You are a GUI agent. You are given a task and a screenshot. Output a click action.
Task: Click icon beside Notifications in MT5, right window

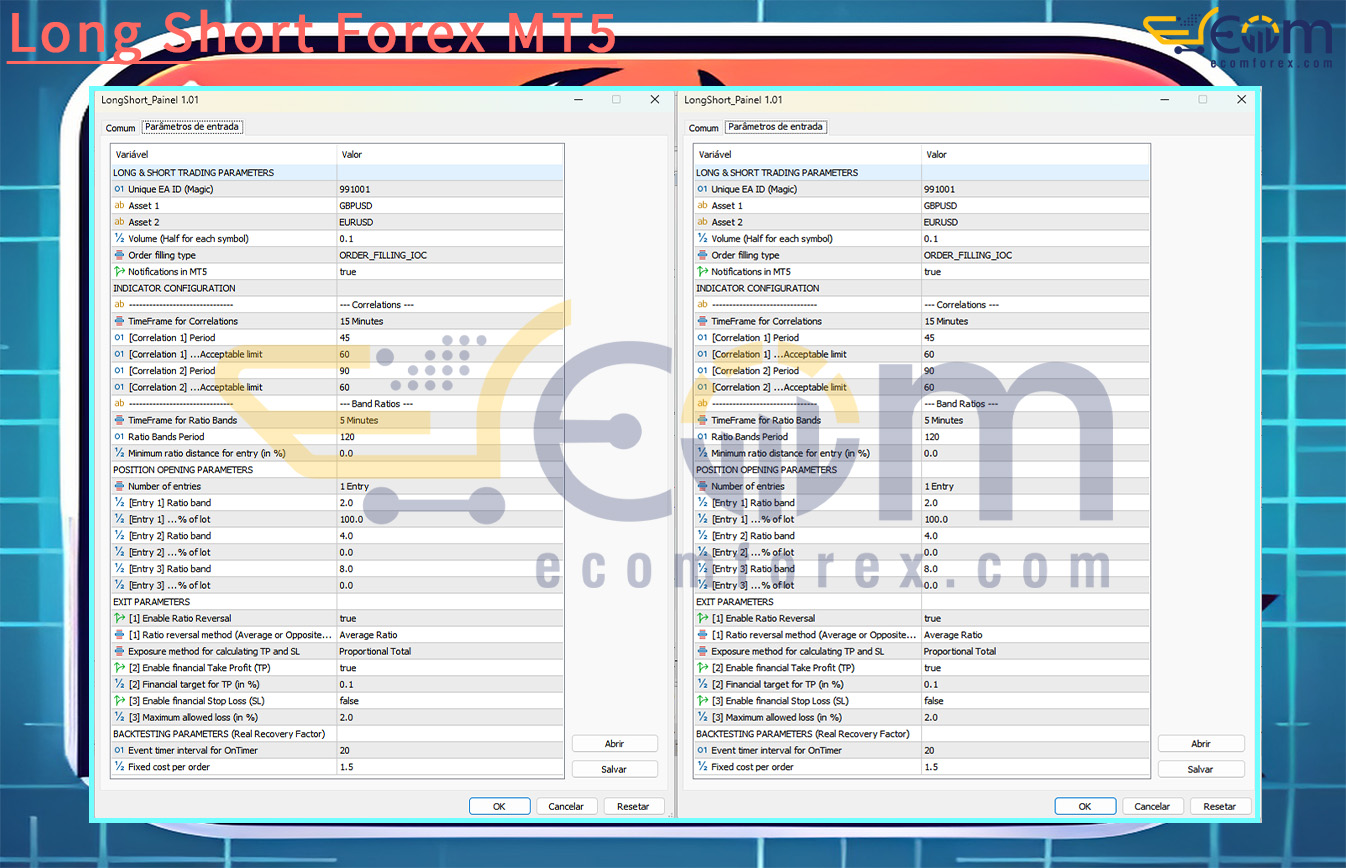coord(702,271)
